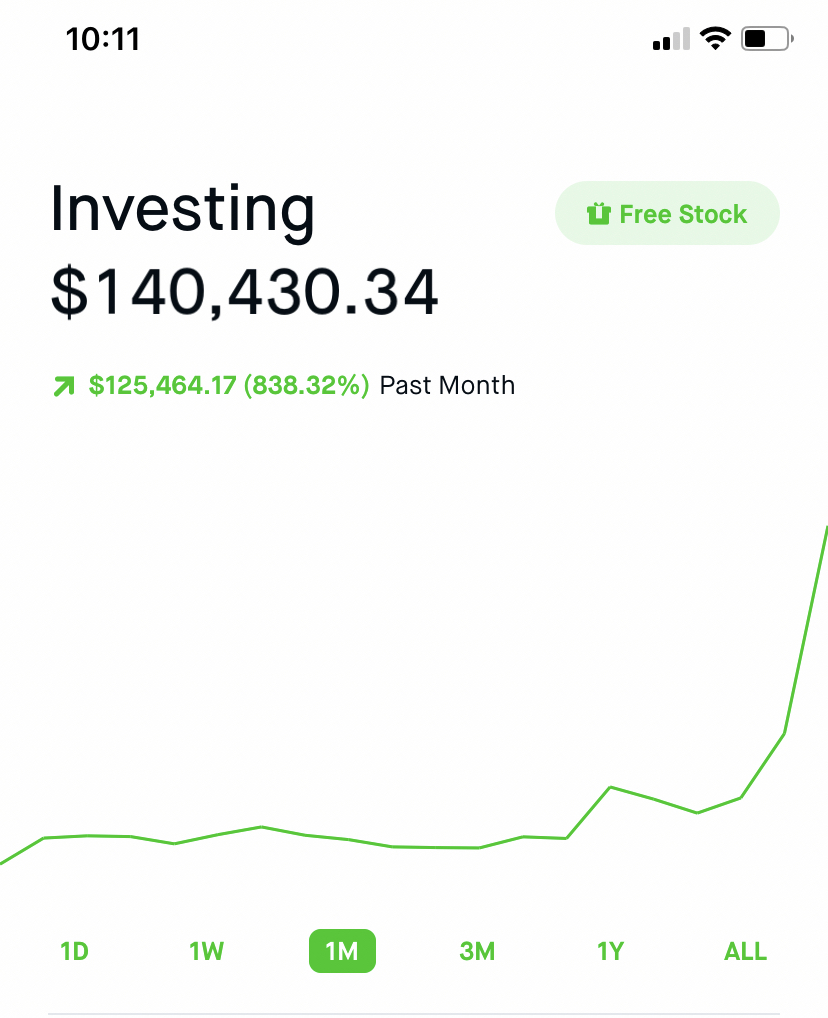828x1018 pixels.
Task: Switch chart to 1W range
Action: click(x=206, y=951)
